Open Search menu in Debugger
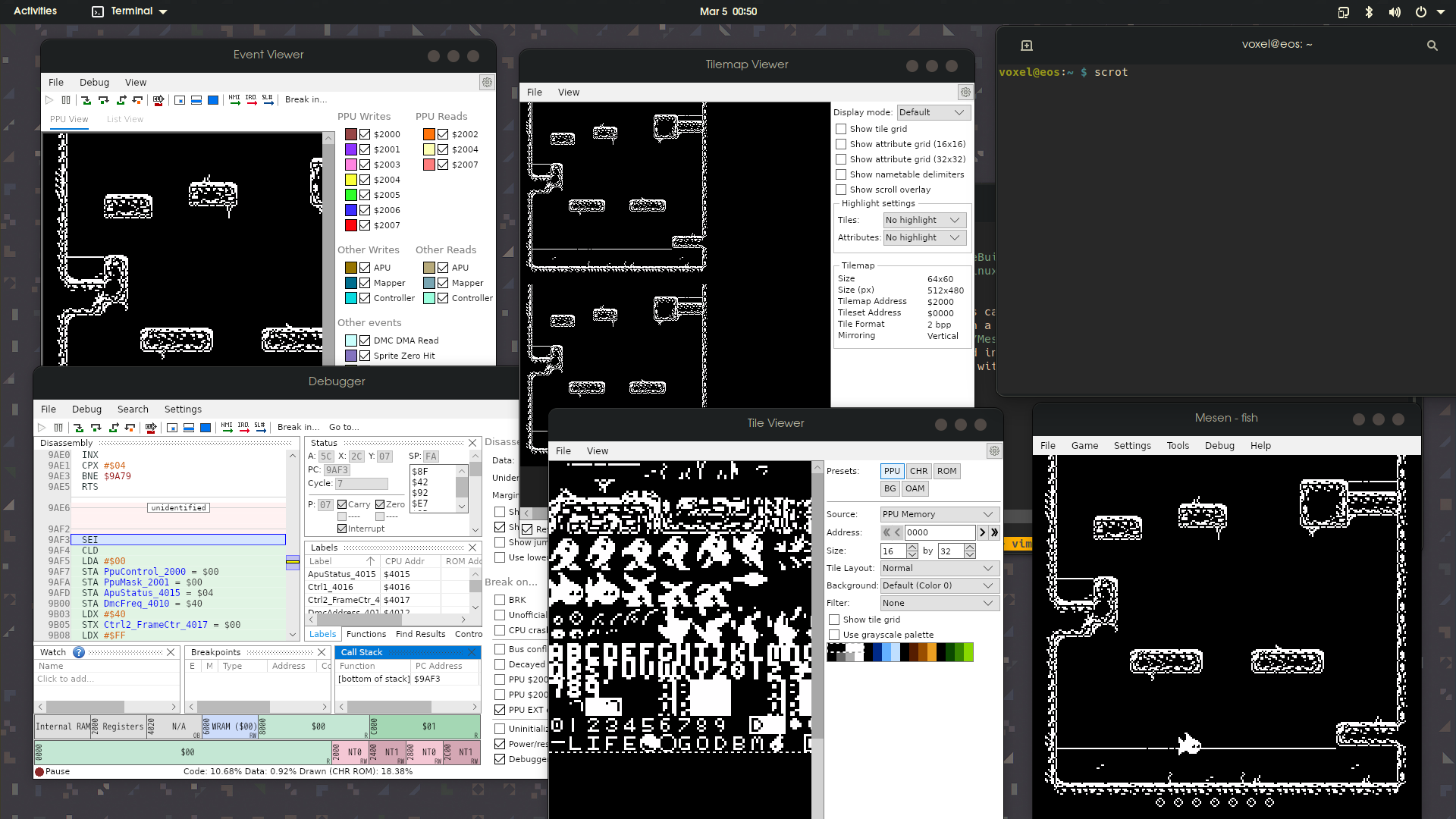Image resolution: width=1456 pixels, height=819 pixels. click(133, 409)
